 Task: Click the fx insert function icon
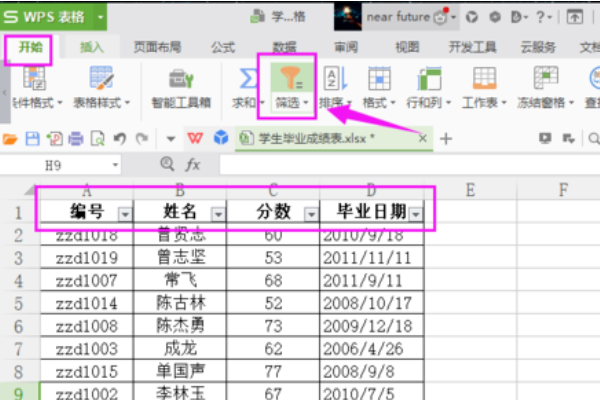click(193, 165)
